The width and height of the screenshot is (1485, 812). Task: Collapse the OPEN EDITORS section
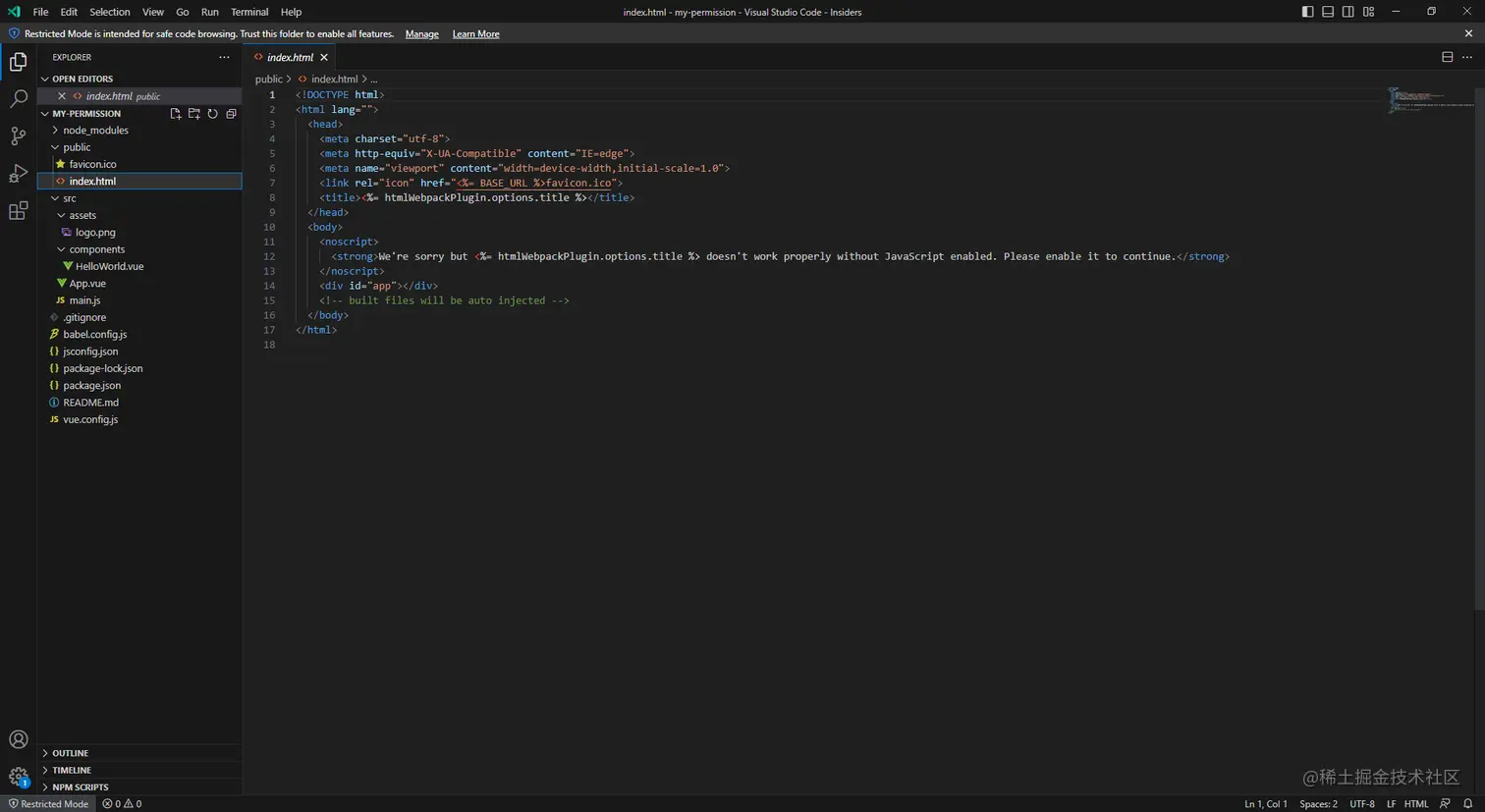pyautogui.click(x=139, y=79)
